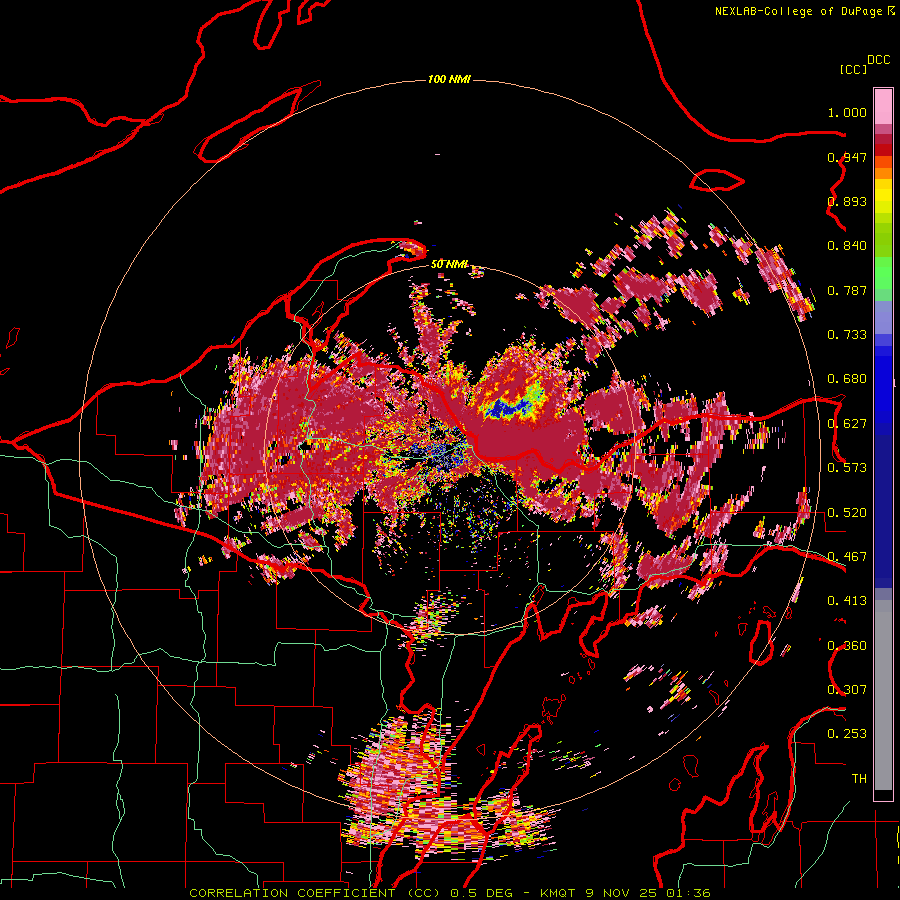Select the 0.467 scale value
The width and height of the screenshot is (900, 900).
pyautogui.click(x=847, y=557)
